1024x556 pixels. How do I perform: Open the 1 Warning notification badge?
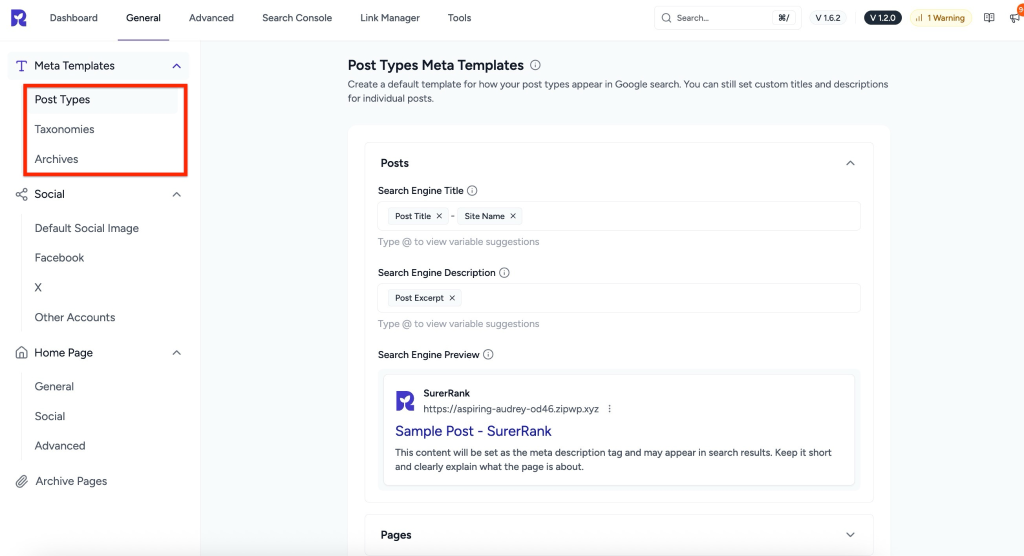[940, 18]
